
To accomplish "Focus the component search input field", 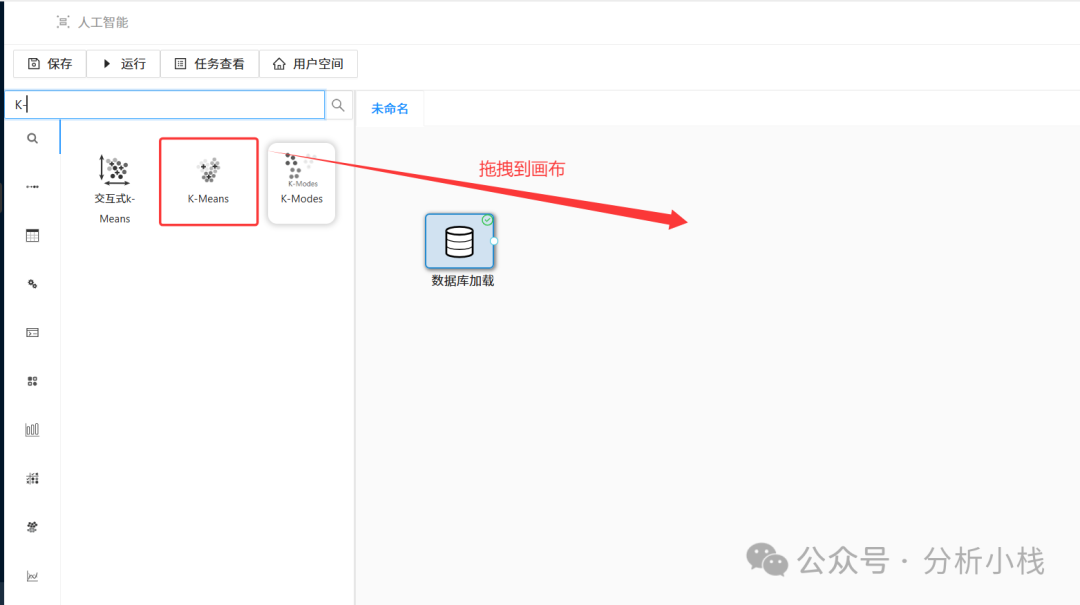I will point(165,105).
